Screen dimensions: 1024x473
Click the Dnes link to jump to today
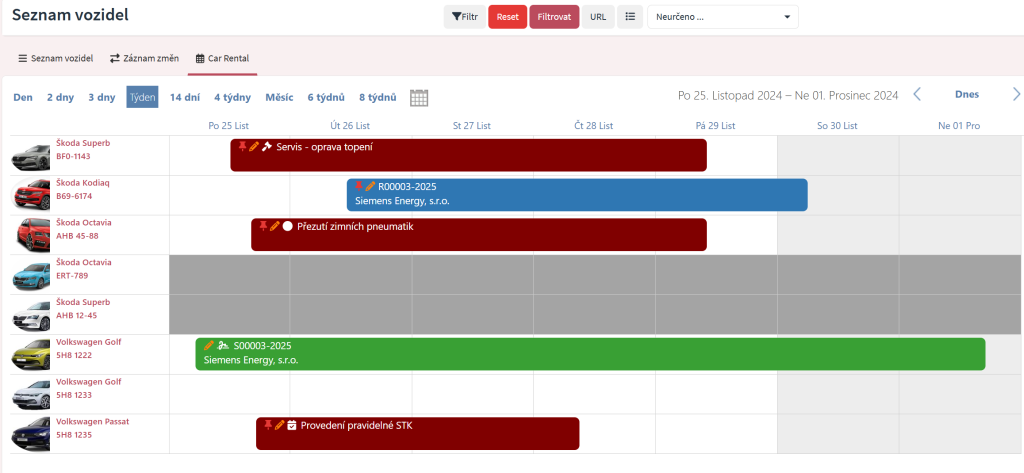[x=966, y=95]
